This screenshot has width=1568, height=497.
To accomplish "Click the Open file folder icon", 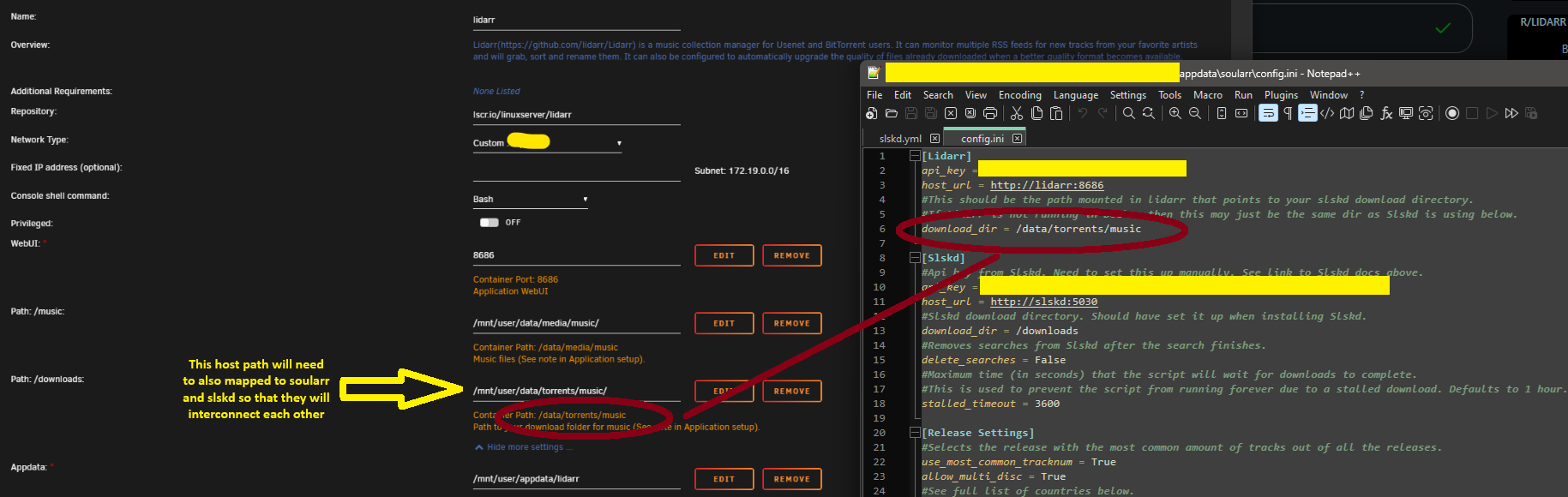I will click(892, 113).
